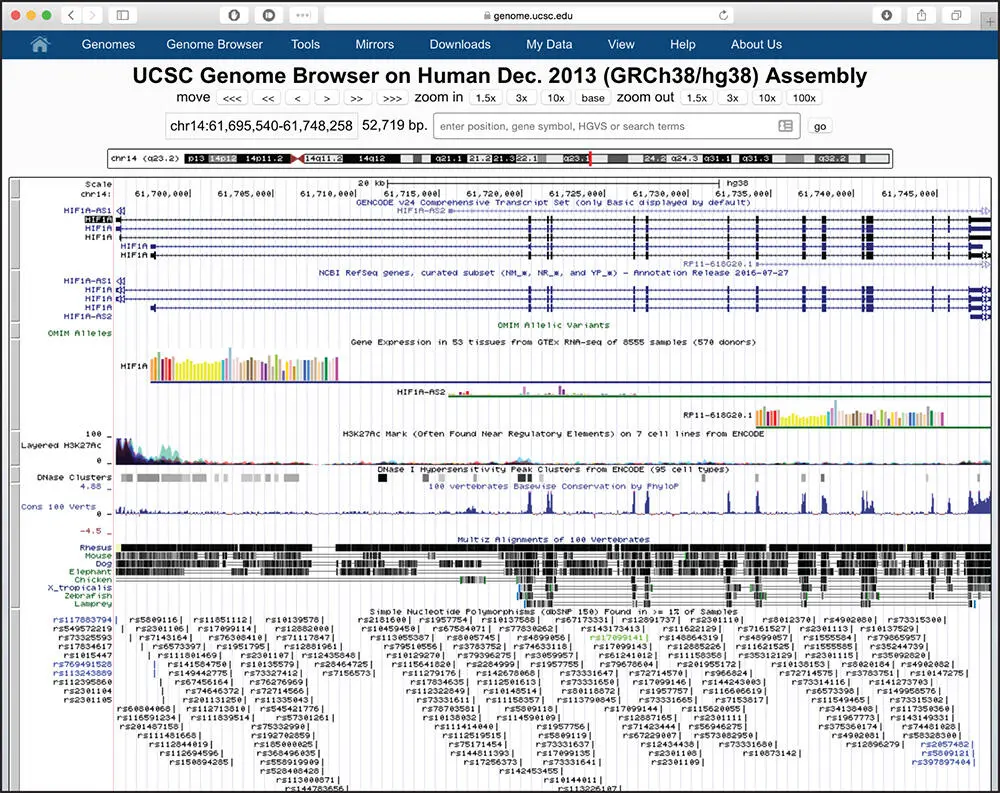Go to UCSC home via house icon
This screenshot has height=793, width=1000.
(x=40, y=44)
